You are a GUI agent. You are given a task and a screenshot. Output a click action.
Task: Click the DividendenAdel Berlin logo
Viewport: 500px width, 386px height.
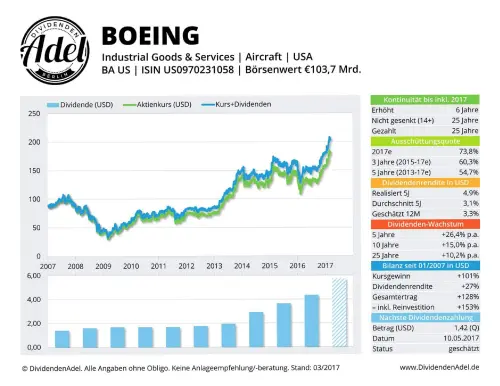(55, 50)
